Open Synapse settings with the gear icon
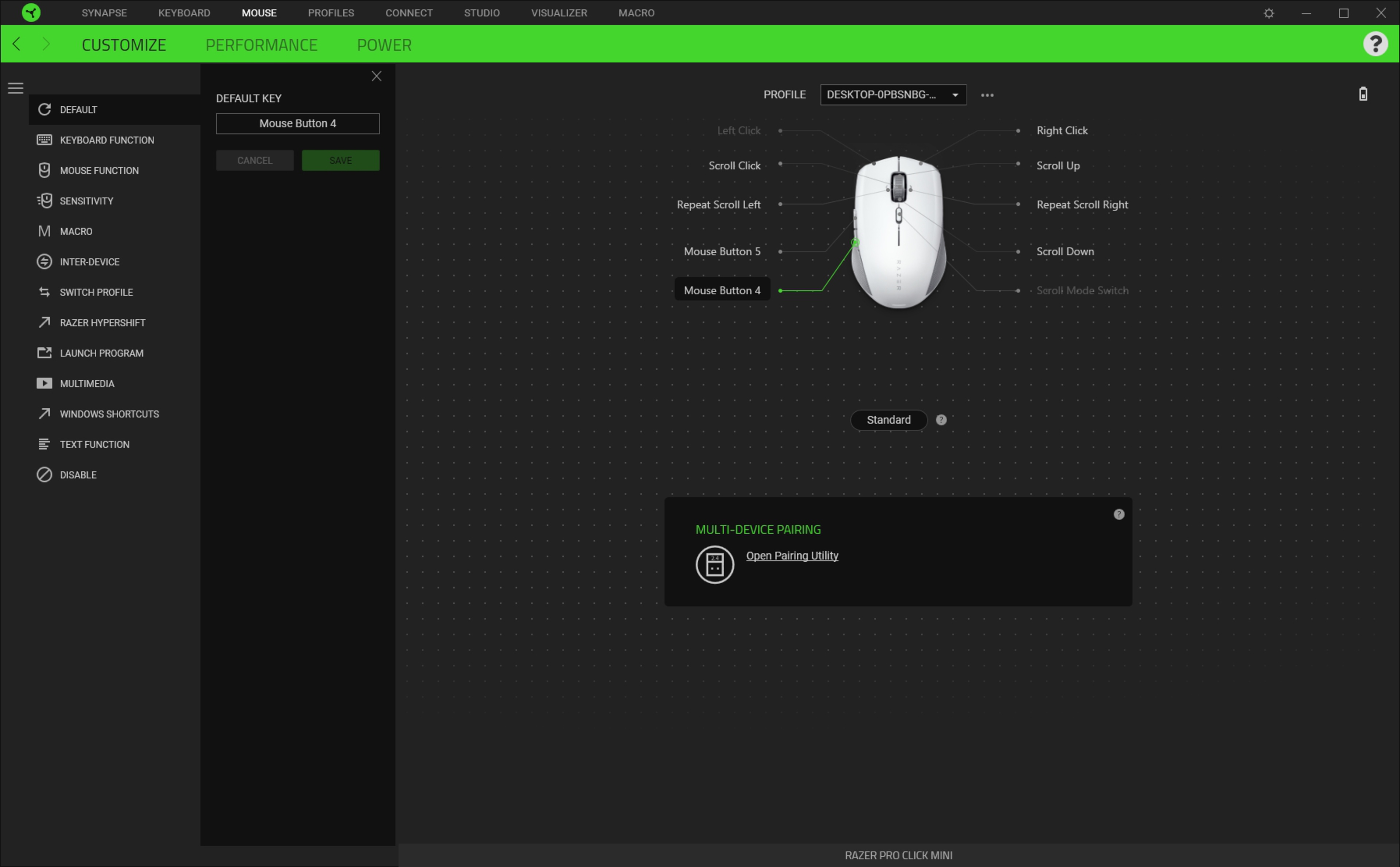The height and width of the screenshot is (867, 1400). [1268, 13]
